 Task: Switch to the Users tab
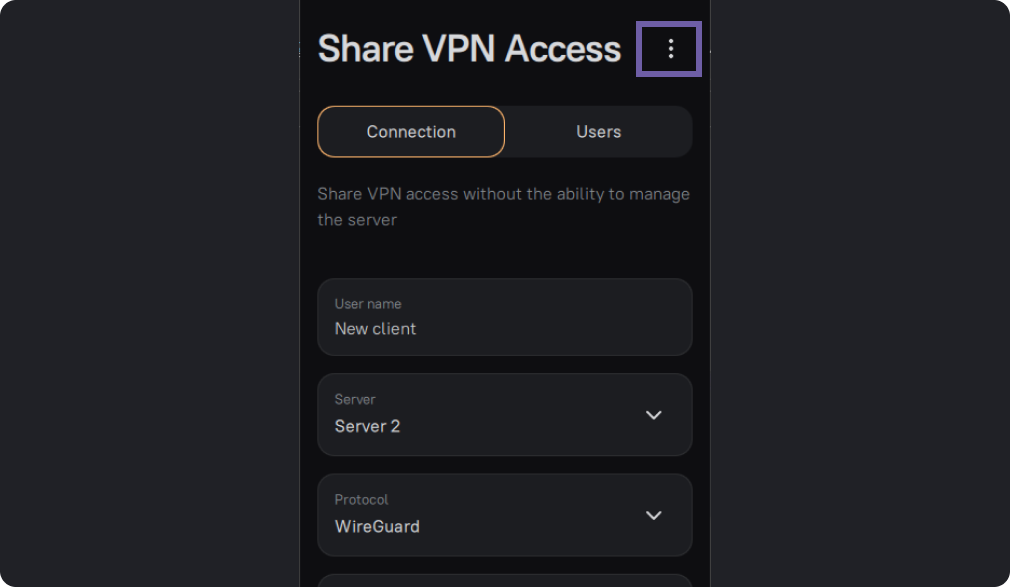tap(598, 132)
